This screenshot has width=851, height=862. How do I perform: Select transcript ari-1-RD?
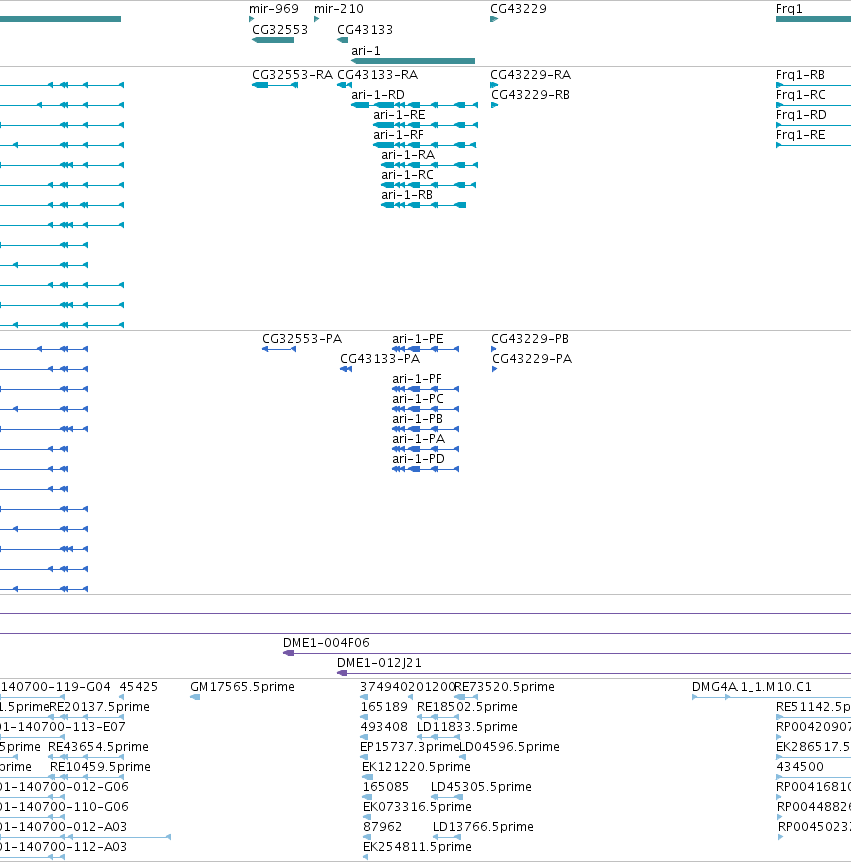[415, 105]
